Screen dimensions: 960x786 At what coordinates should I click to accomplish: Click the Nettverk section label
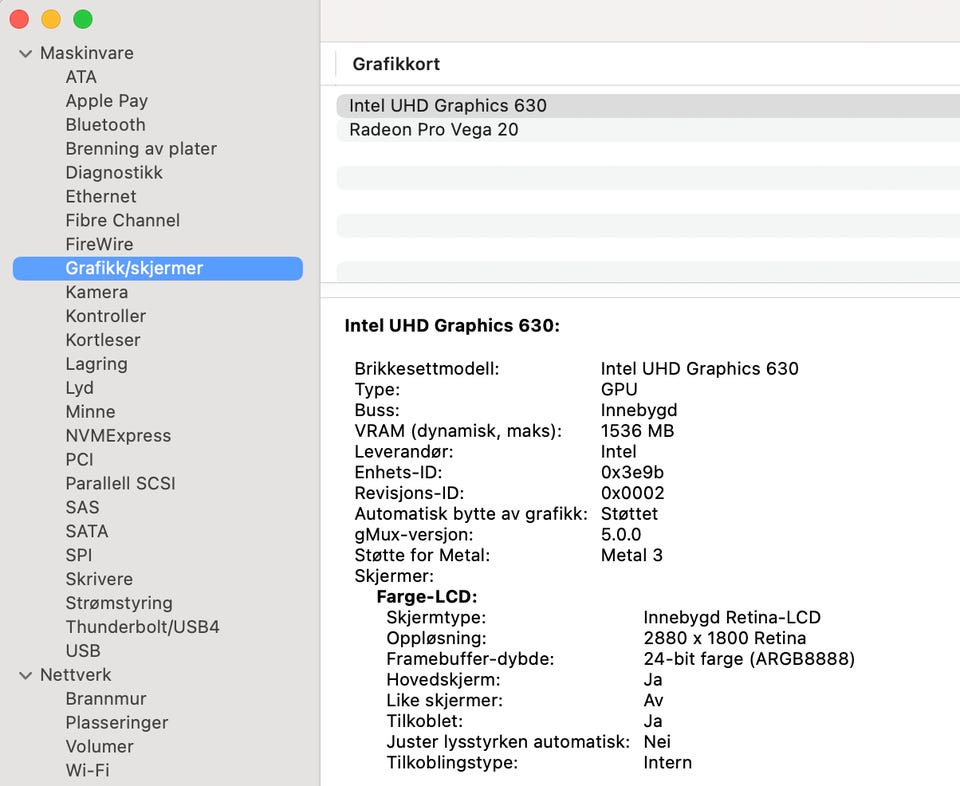pos(76,675)
